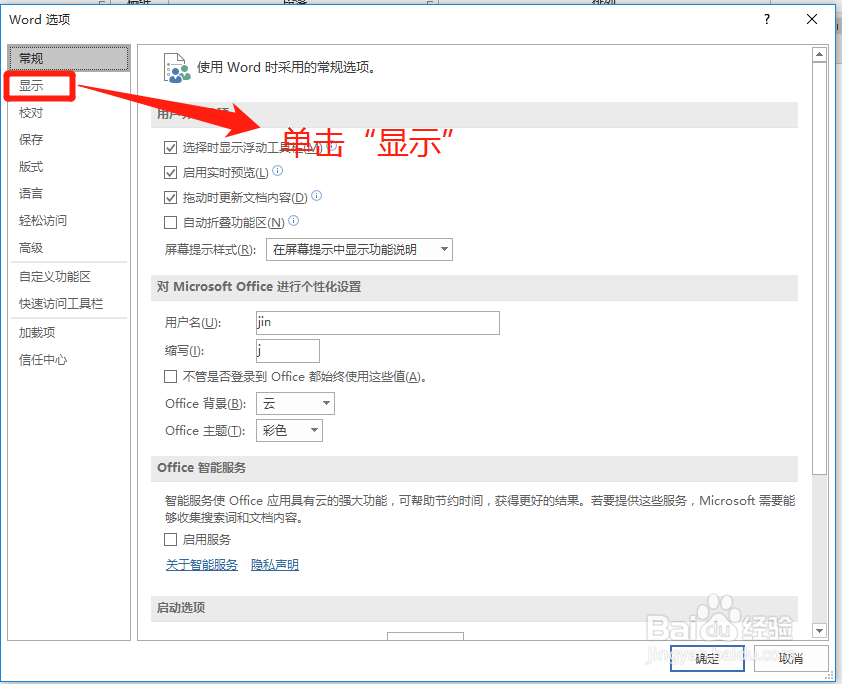Click the scrollbar down arrow
Image resolution: width=842 pixels, height=684 pixels.
pyautogui.click(x=819, y=631)
